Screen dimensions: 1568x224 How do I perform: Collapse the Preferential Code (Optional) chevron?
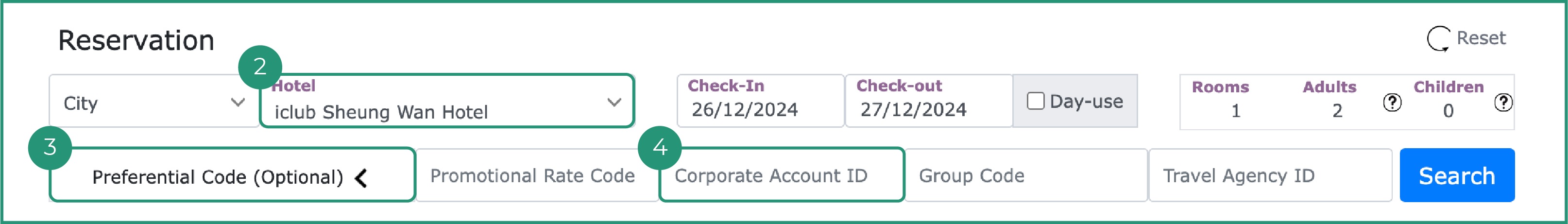(x=361, y=178)
